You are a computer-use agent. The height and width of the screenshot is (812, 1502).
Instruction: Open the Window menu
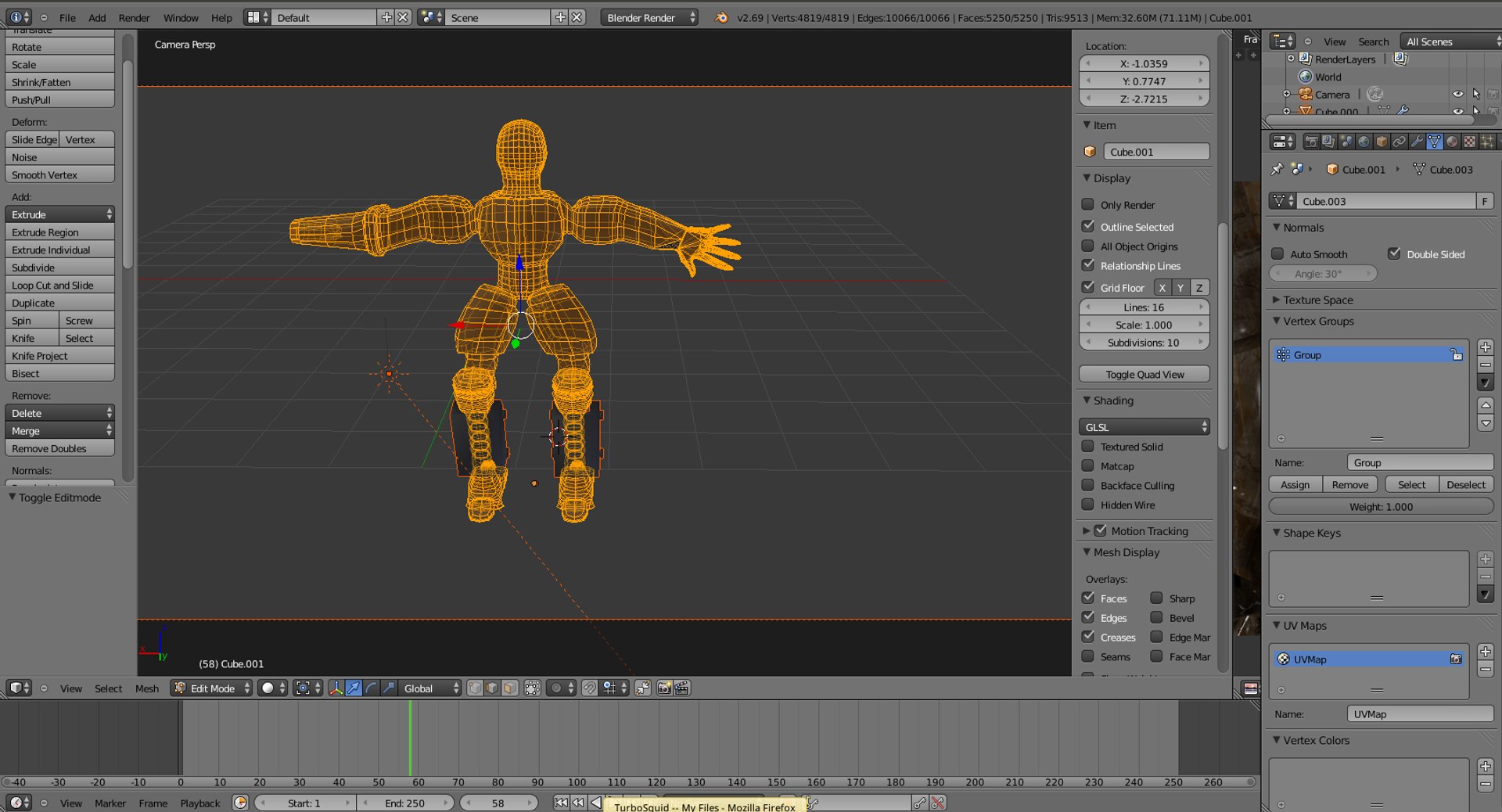click(x=181, y=17)
